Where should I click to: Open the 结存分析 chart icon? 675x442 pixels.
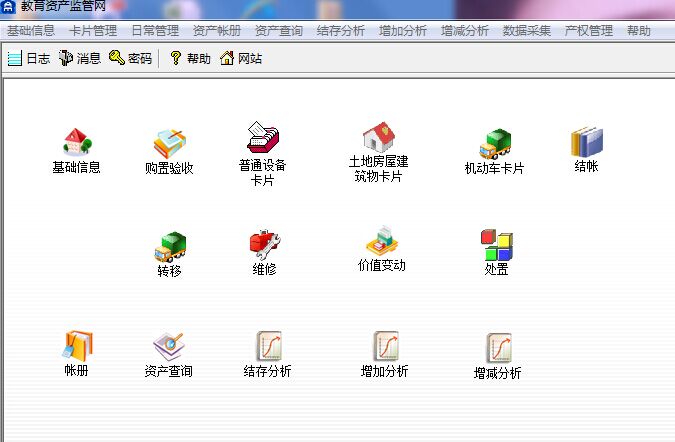pos(269,346)
